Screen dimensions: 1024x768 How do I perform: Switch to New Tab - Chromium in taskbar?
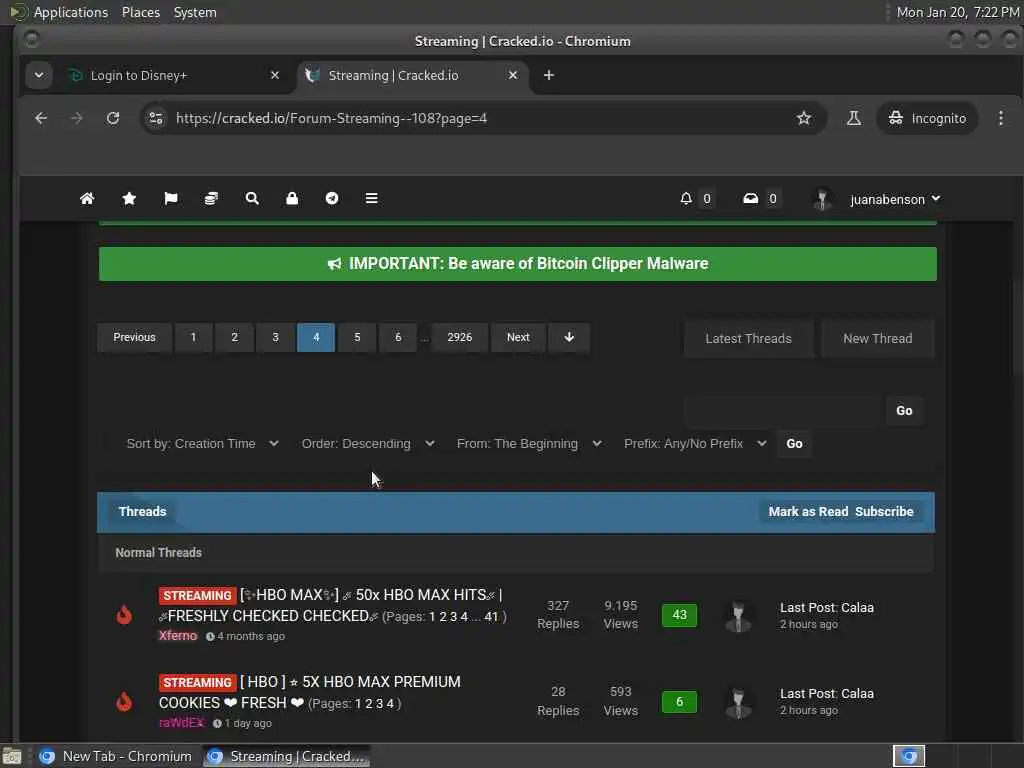[x=116, y=756]
